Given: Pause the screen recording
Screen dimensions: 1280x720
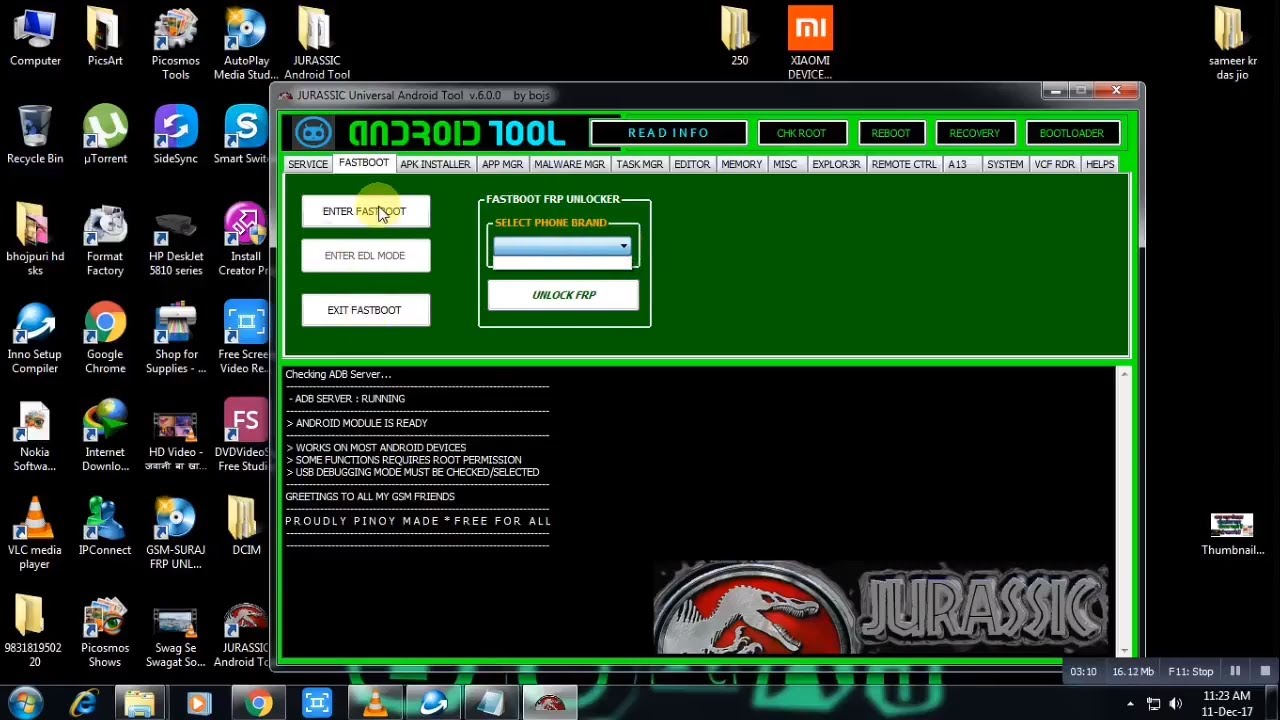Looking at the screenshot, I should pos(1235,672).
